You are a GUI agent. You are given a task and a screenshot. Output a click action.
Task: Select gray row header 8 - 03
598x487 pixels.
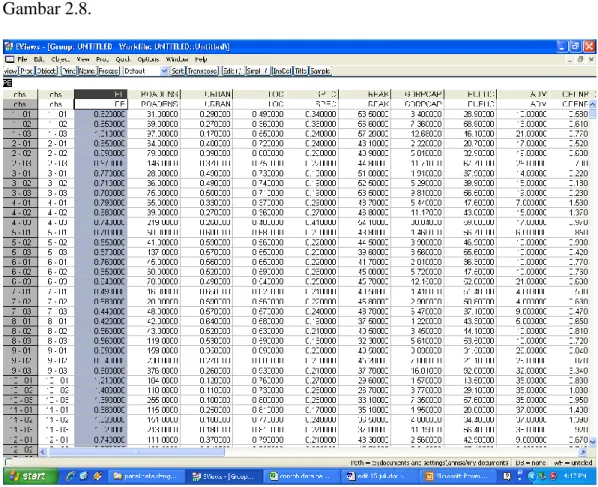point(21,341)
